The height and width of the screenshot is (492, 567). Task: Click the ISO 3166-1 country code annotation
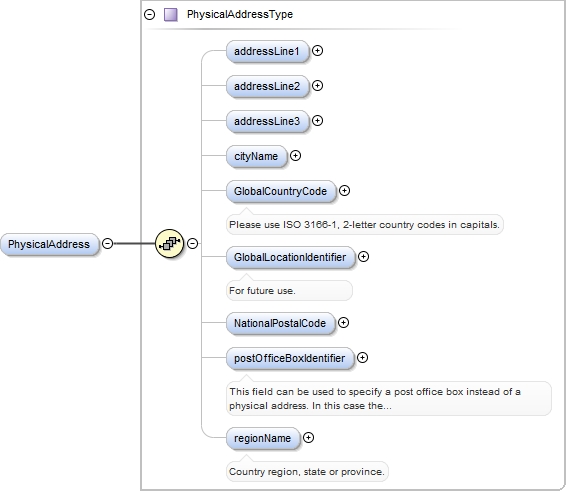pos(364,224)
